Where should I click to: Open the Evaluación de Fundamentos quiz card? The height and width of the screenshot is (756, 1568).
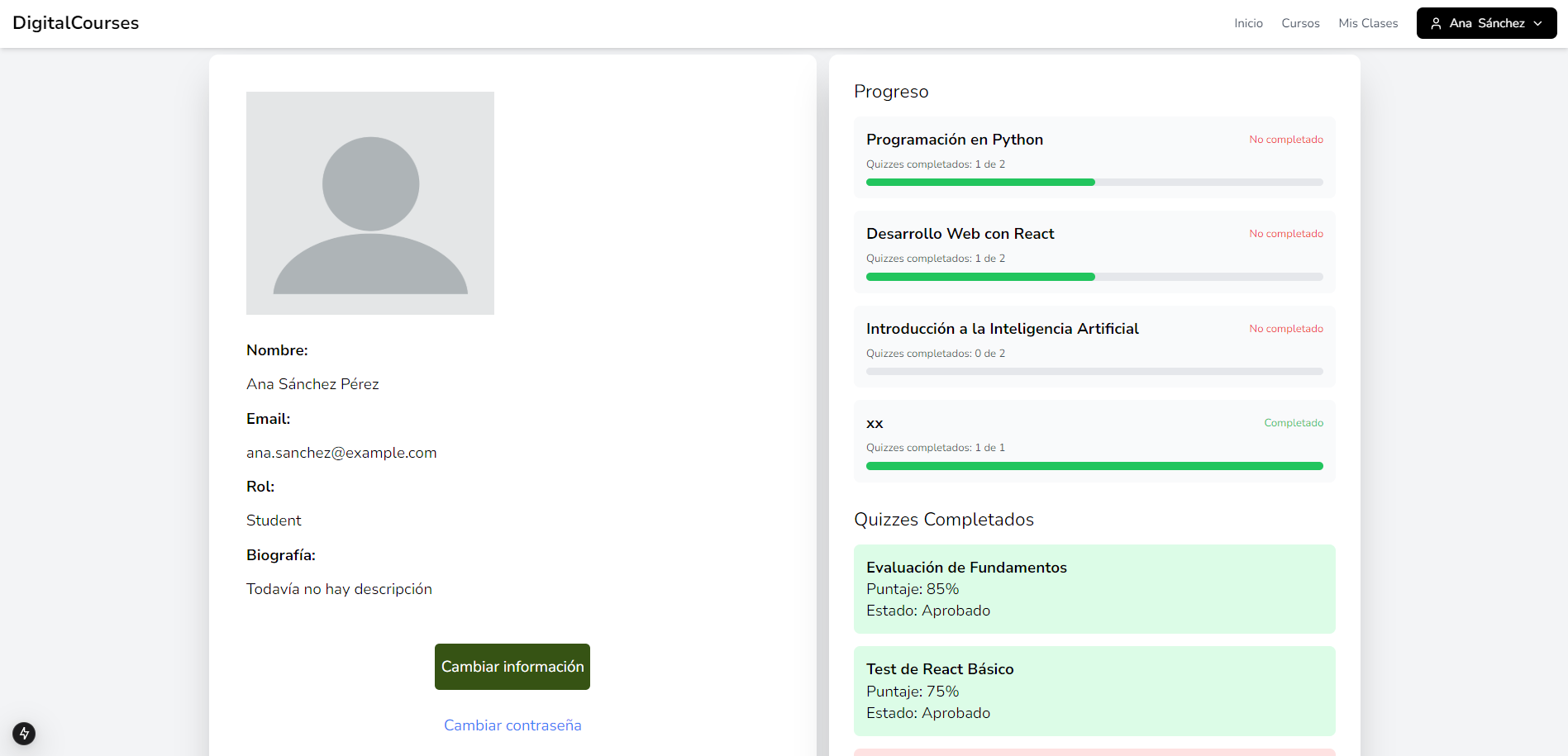1094,588
